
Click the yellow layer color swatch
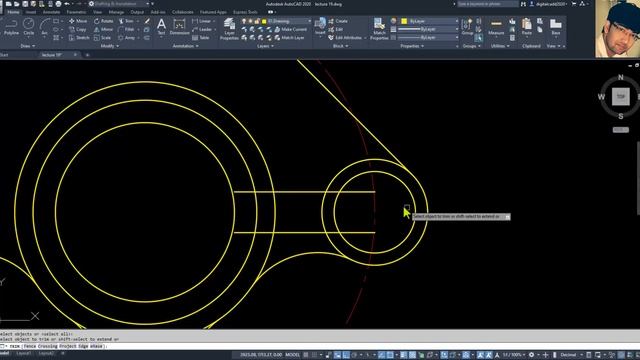tap(264, 21)
